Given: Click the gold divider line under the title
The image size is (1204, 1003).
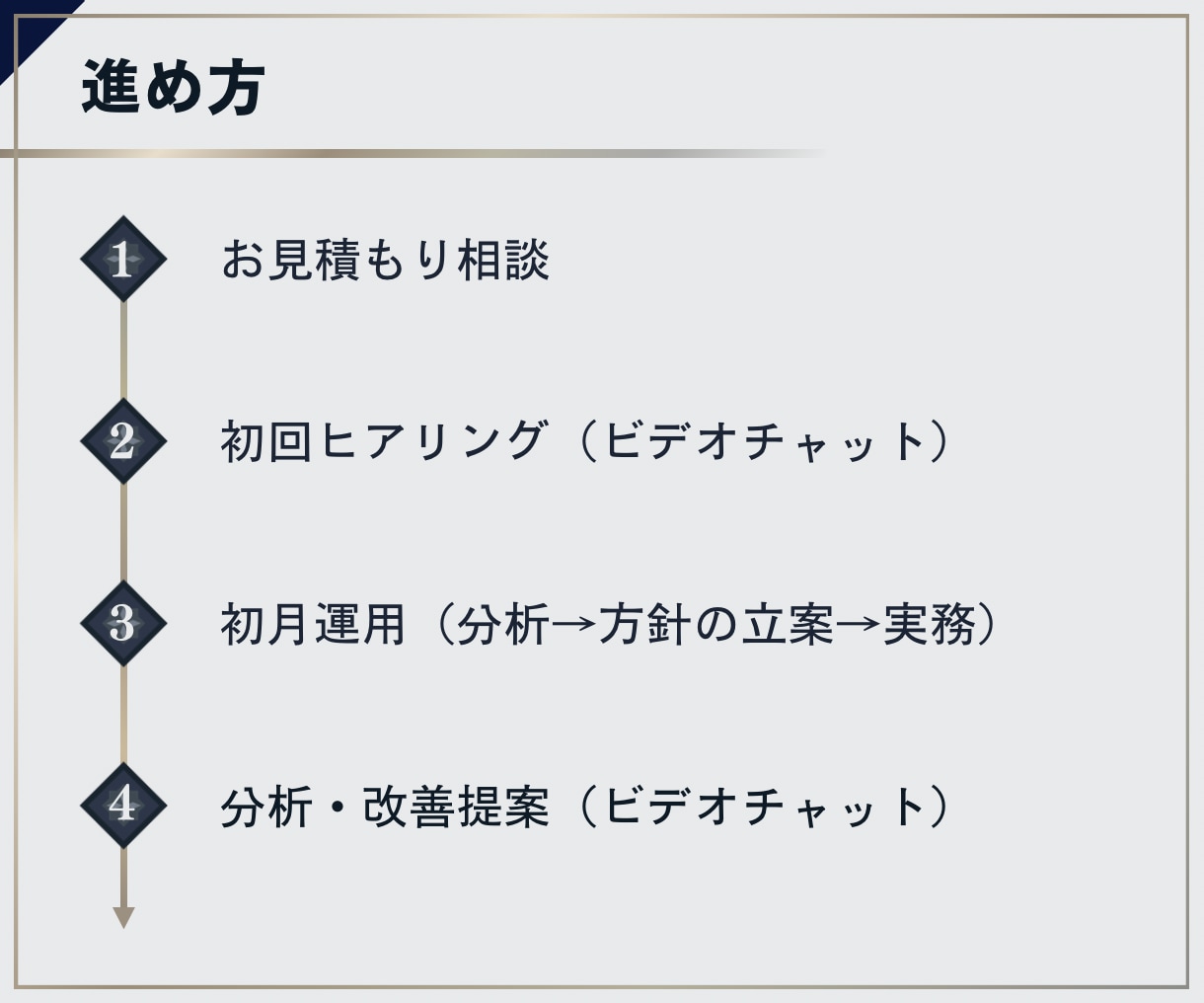Looking at the screenshot, I should pos(413,154).
